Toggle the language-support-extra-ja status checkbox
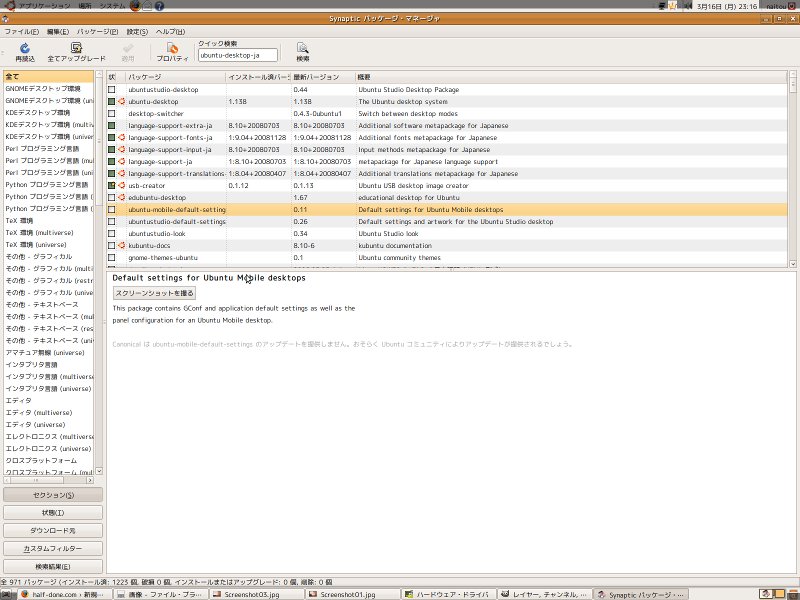 click(112, 126)
